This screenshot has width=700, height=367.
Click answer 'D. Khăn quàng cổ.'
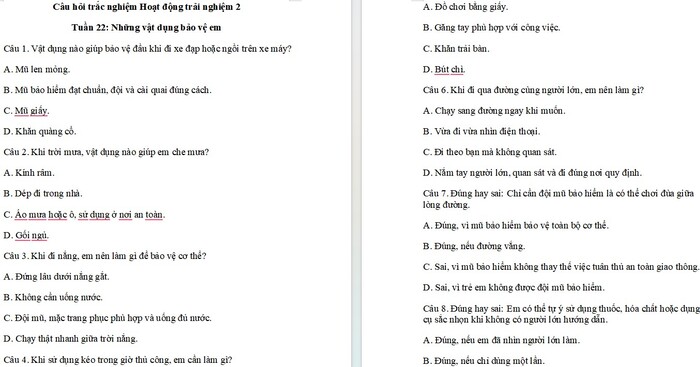click(40, 131)
